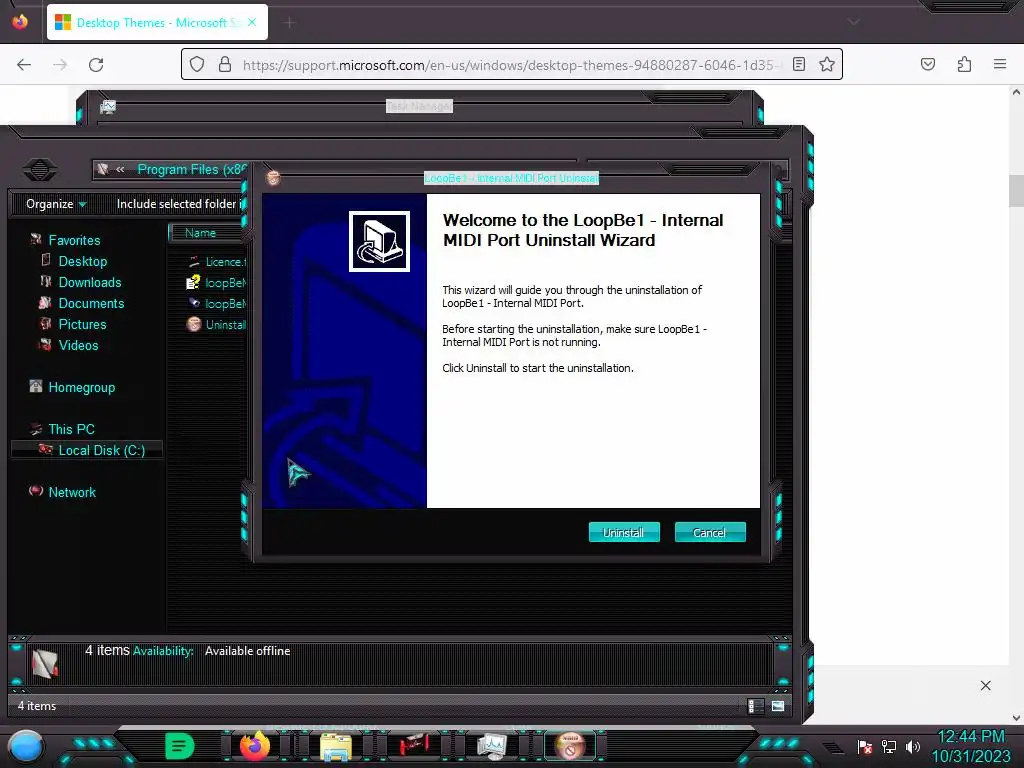
Task: Click Explorer back navigation hexagon button
Action: tap(40, 170)
